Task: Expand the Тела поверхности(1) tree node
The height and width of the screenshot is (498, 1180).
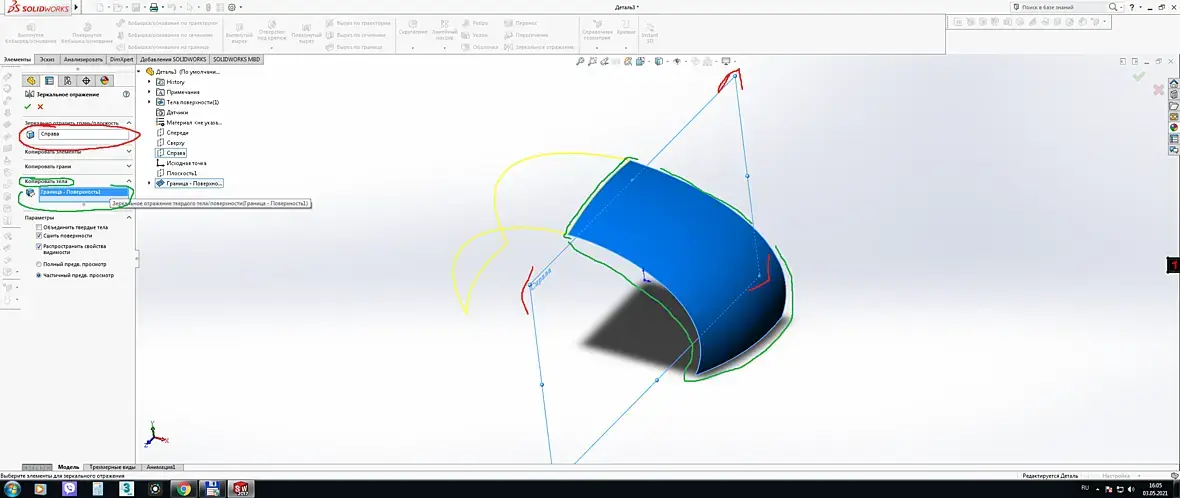Action: coord(150,102)
